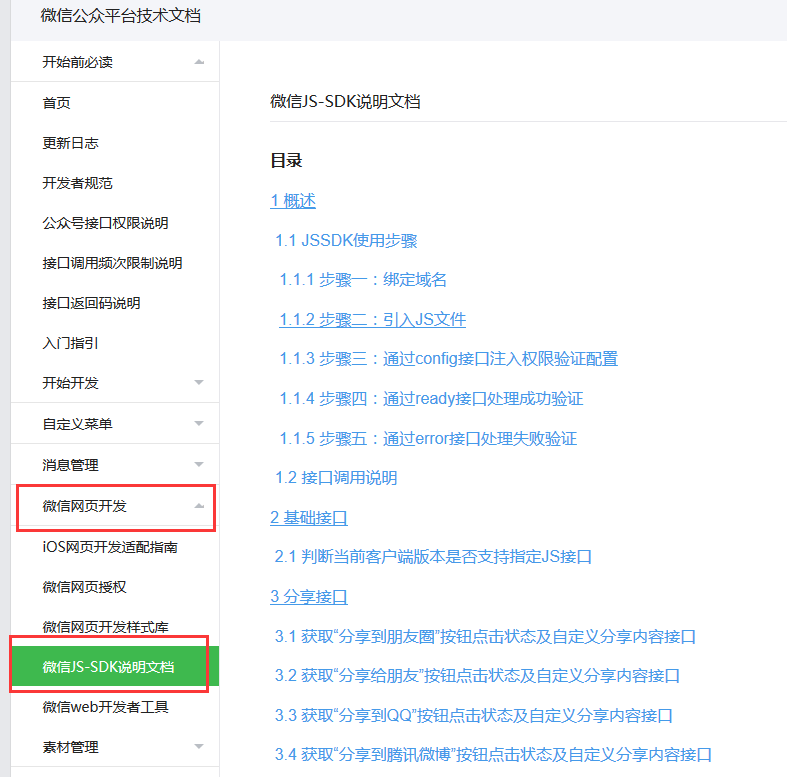Image resolution: width=787 pixels, height=777 pixels.
Task: Open 微信web开发者工具 sidebar entry
Action: pyautogui.click(x=105, y=707)
